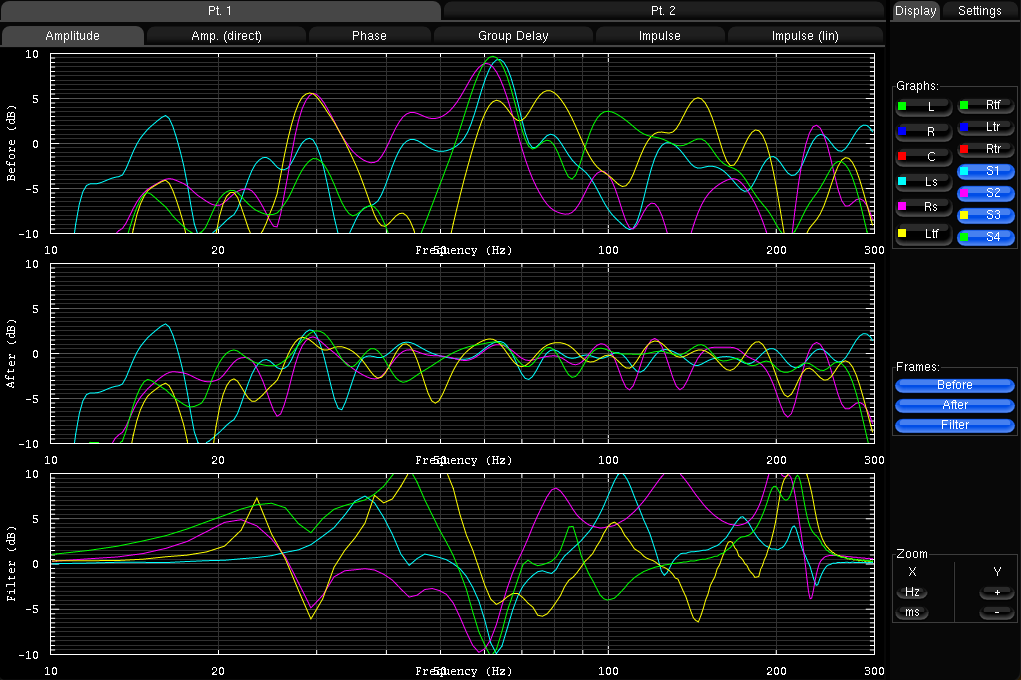
Task: Open the Settings panel tab
Action: coord(979,11)
